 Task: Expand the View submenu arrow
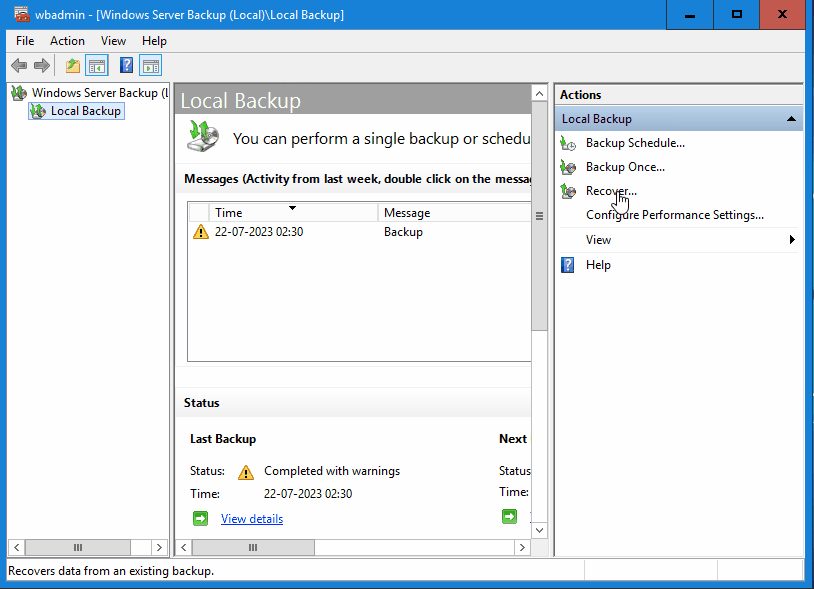click(792, 239)
